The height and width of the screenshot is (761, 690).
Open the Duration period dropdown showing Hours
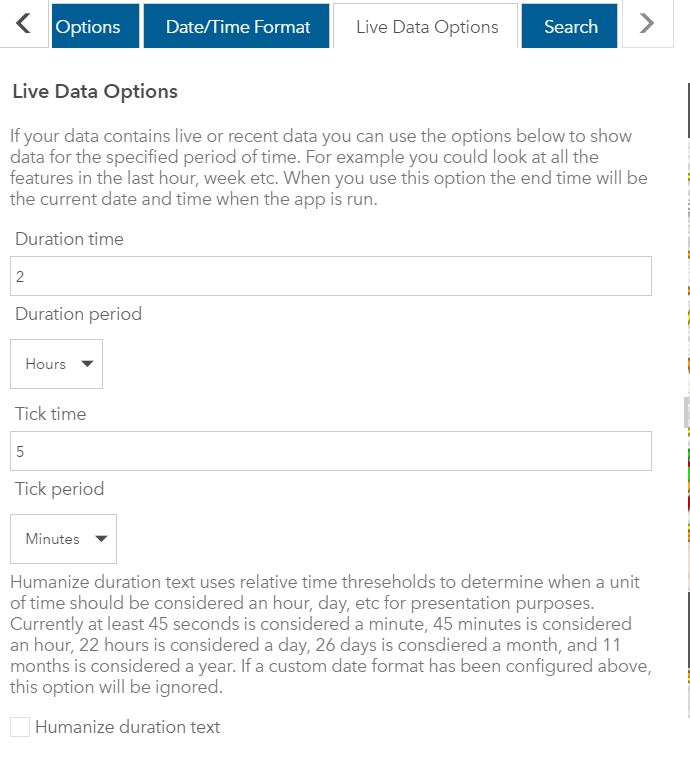pyautogui.click(x=56, y=364)
